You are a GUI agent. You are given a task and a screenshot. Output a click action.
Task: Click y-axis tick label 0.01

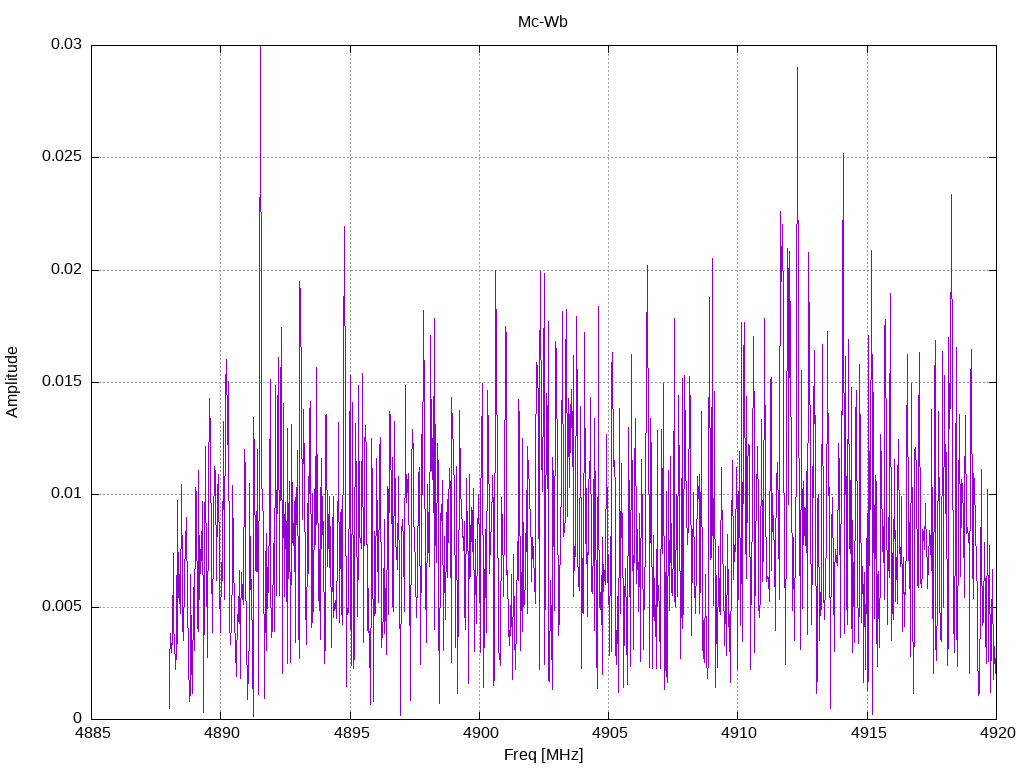[67, 494]
